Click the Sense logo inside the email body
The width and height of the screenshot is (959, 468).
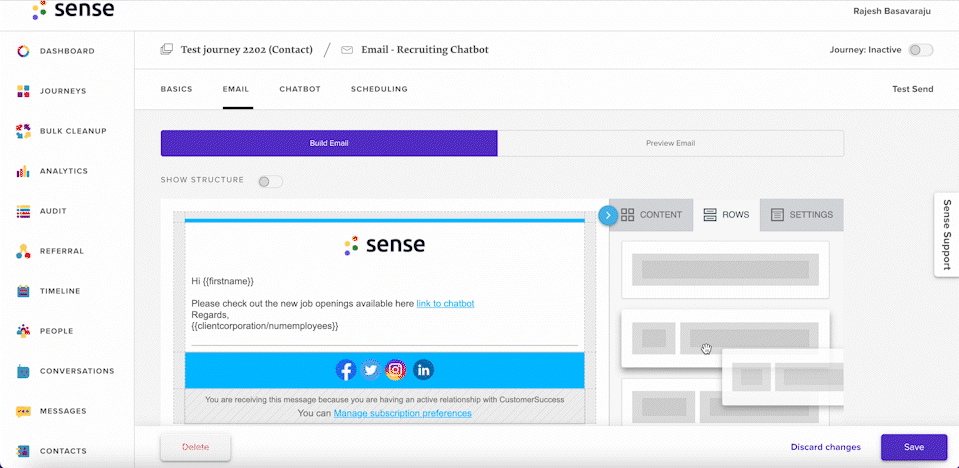pyautogui.click(x=385, y=245)
